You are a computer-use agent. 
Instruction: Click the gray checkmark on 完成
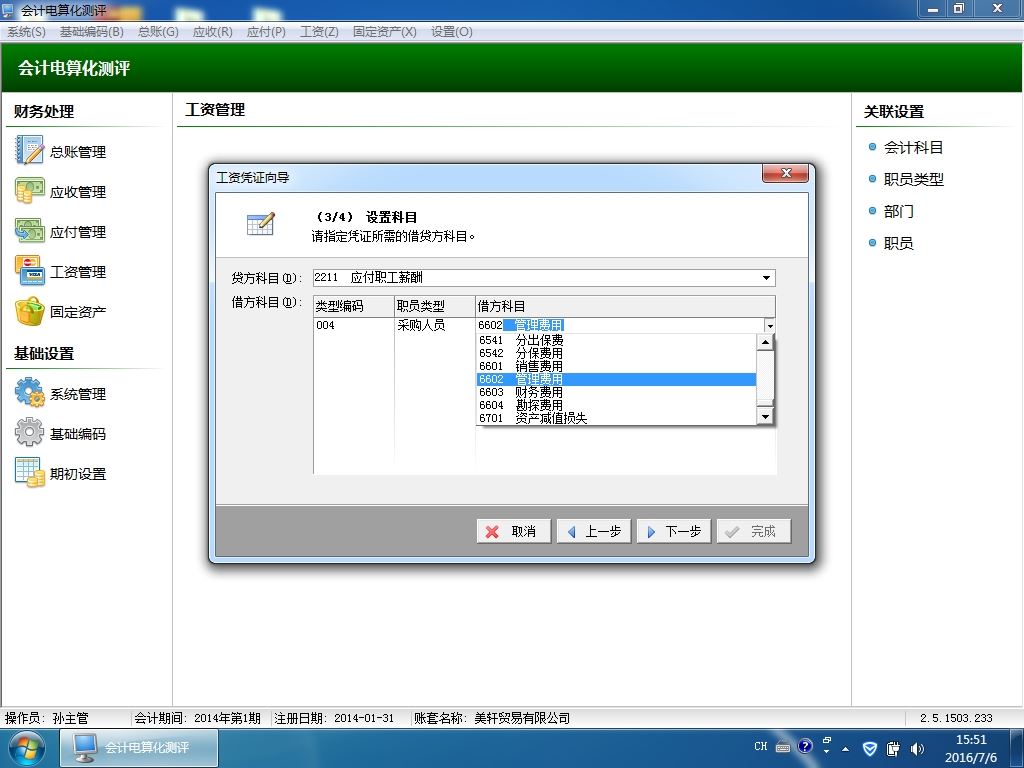tap(732, 532)
